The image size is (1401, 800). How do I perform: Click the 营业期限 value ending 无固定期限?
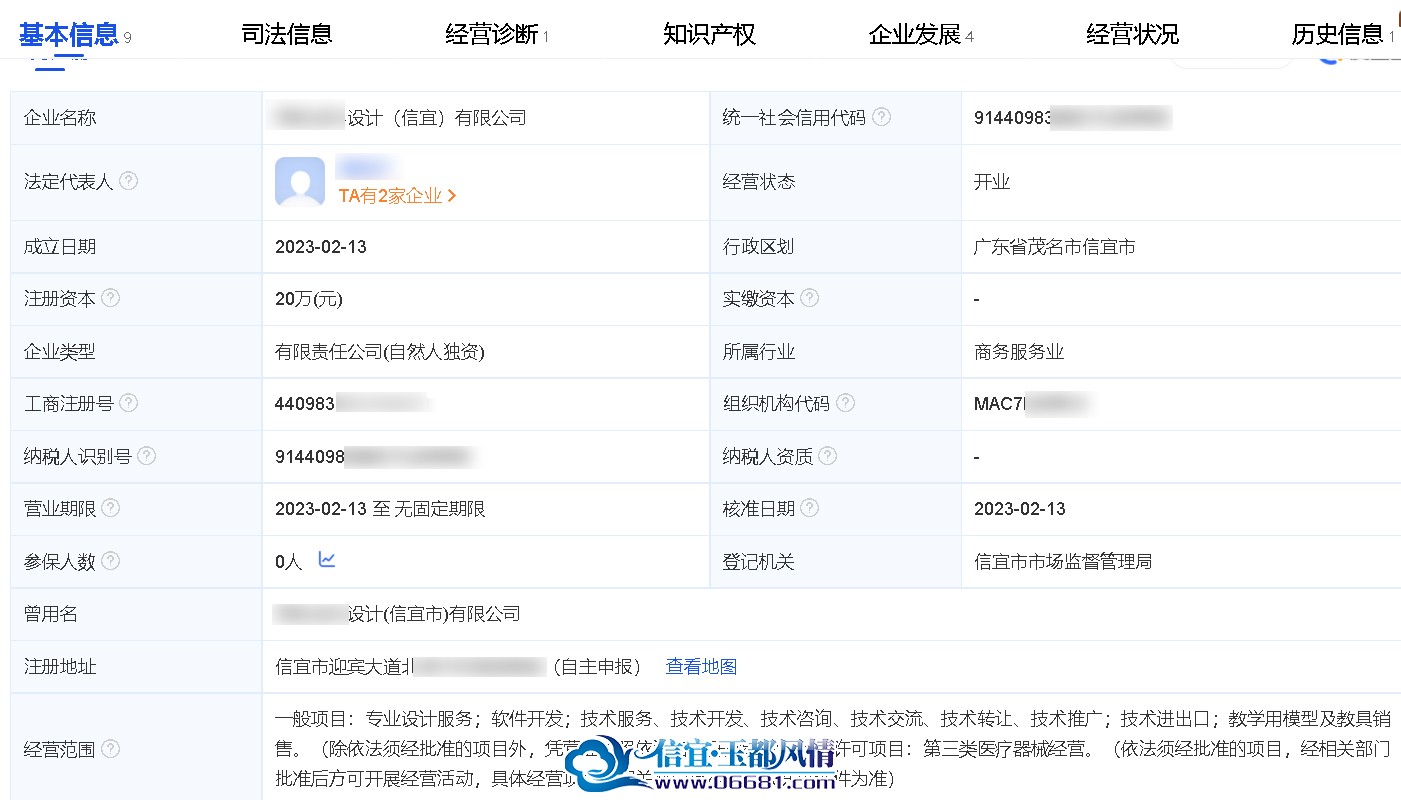click(380, 509)
